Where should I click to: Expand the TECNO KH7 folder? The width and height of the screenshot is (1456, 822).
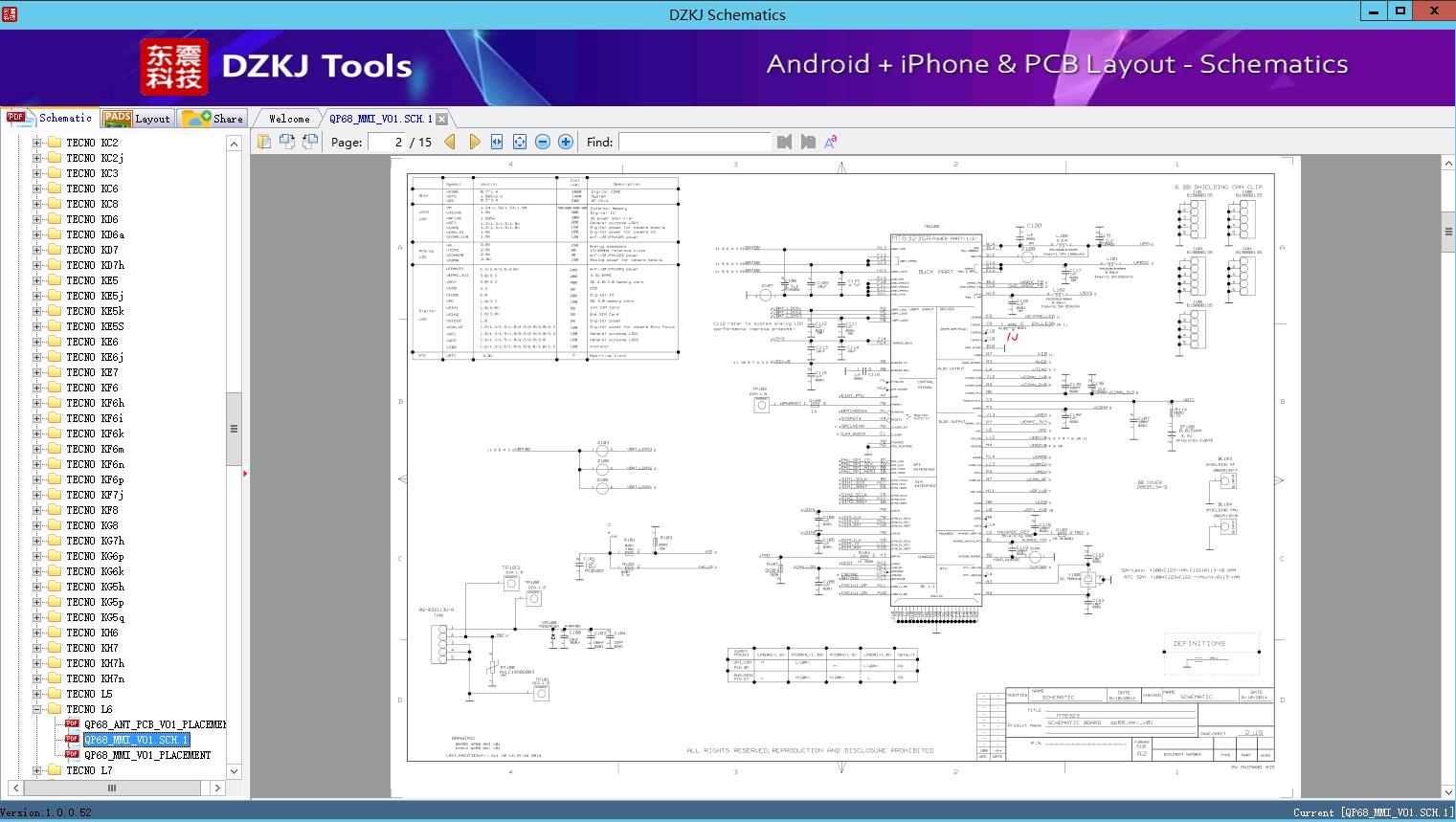[x=37, y=648]
